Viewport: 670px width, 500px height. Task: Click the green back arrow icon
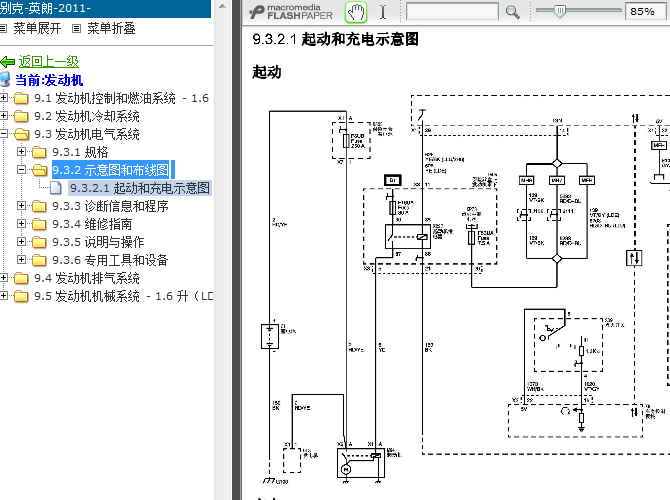(8, 62)
